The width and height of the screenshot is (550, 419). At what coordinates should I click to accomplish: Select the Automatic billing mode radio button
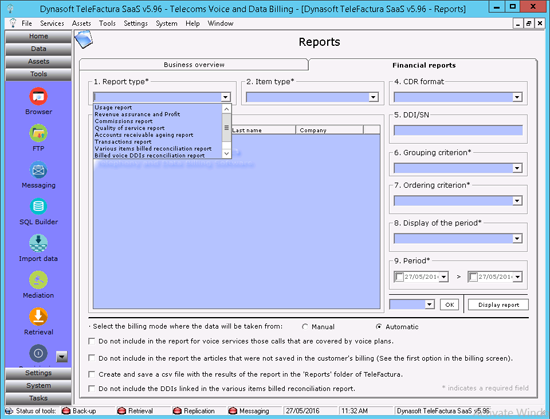379,326
